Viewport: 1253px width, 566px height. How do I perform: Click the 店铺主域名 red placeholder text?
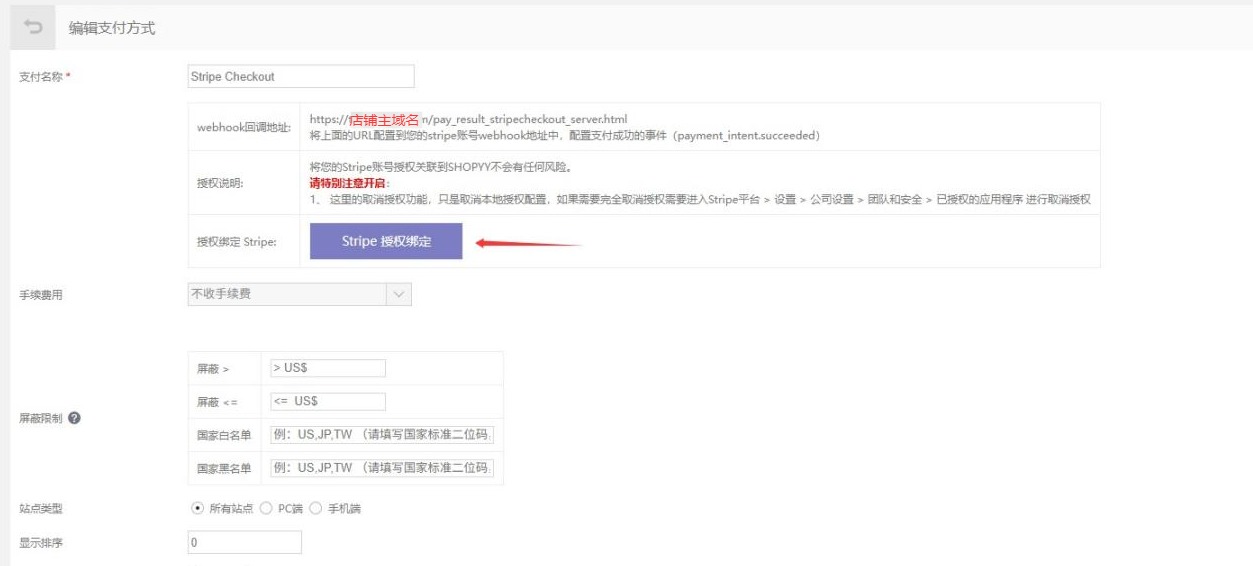pos(385,120)
